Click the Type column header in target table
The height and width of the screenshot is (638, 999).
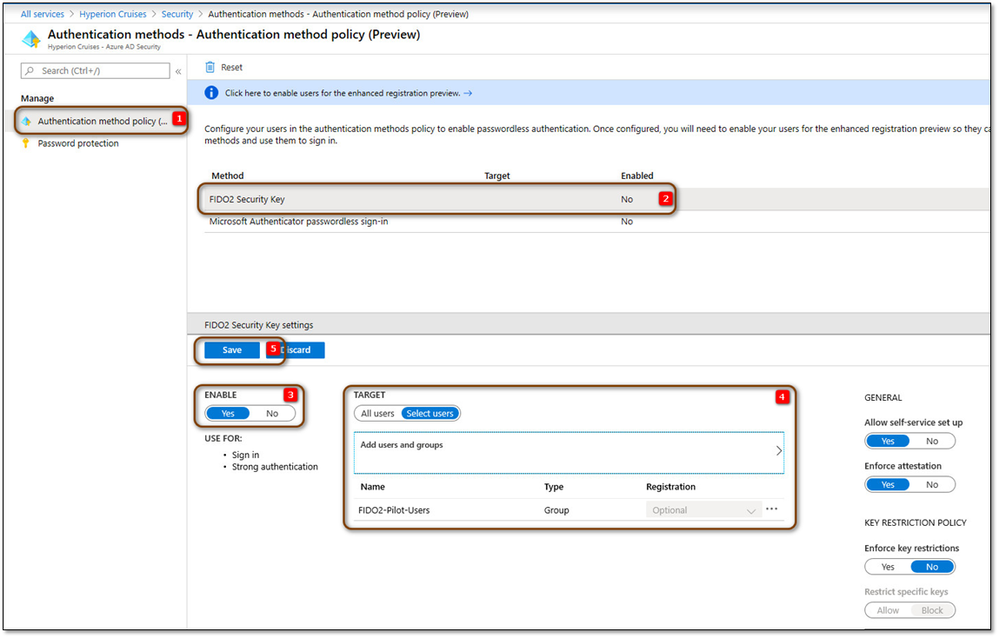pos(554,487)
